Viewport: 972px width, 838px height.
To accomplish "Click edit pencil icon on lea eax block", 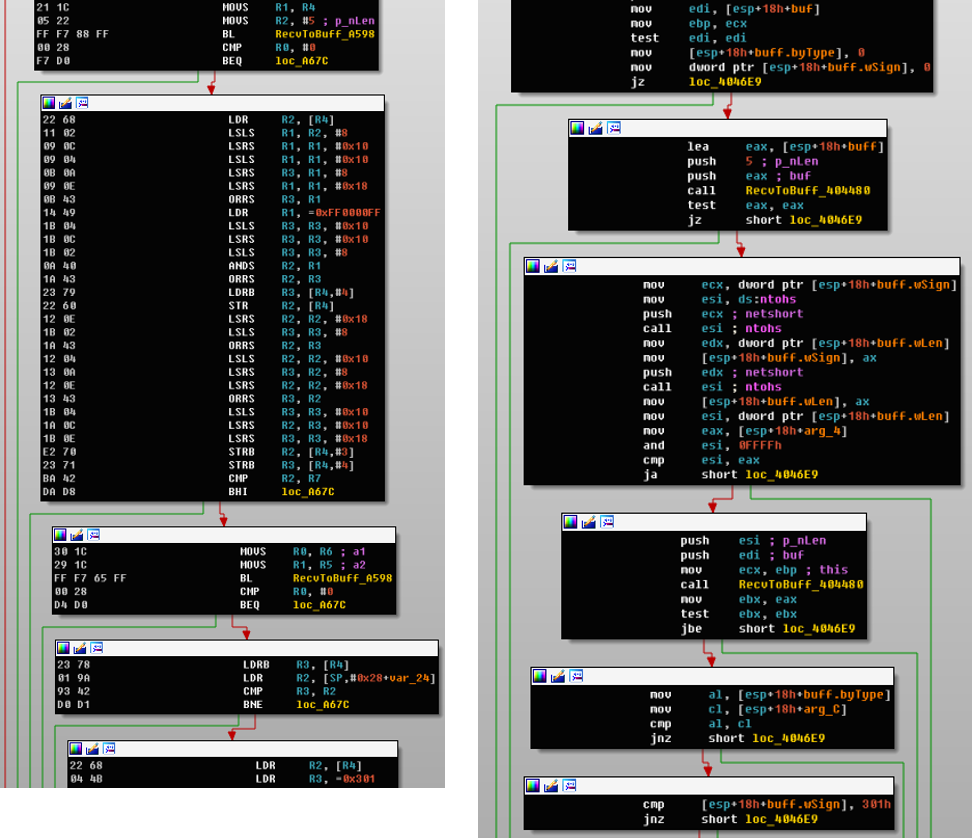I will [x=596, y=128].
